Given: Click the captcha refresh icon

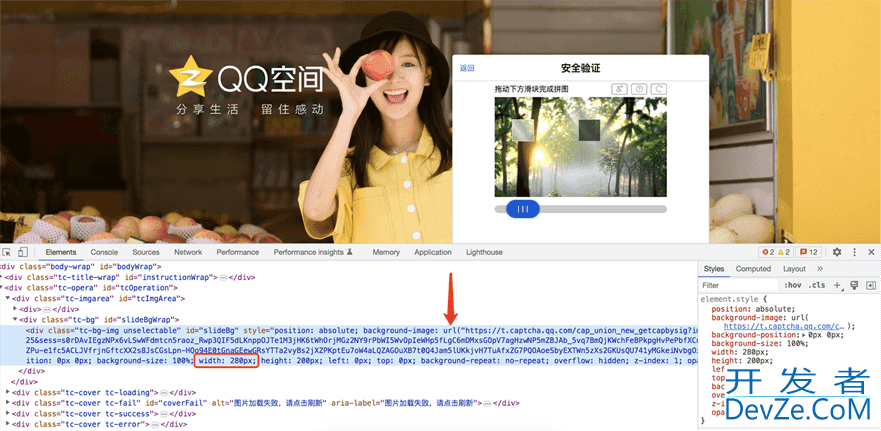Looking at the screenshot, I should [x=660, y=89].
